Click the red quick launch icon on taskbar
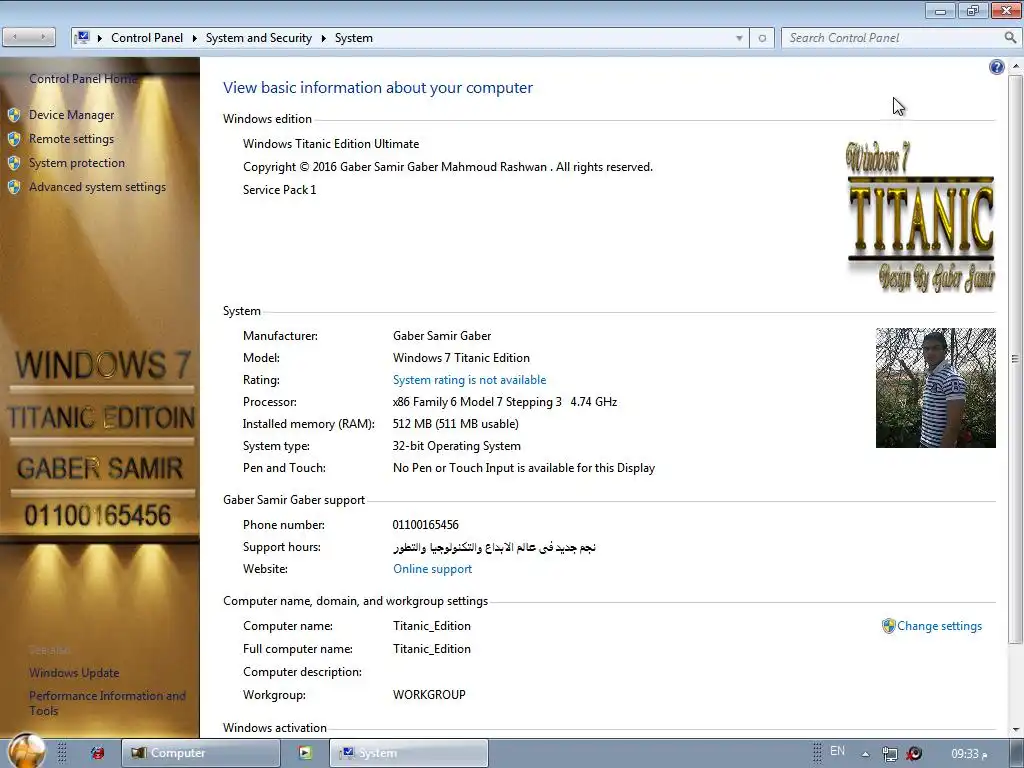 tap(97, 753)
